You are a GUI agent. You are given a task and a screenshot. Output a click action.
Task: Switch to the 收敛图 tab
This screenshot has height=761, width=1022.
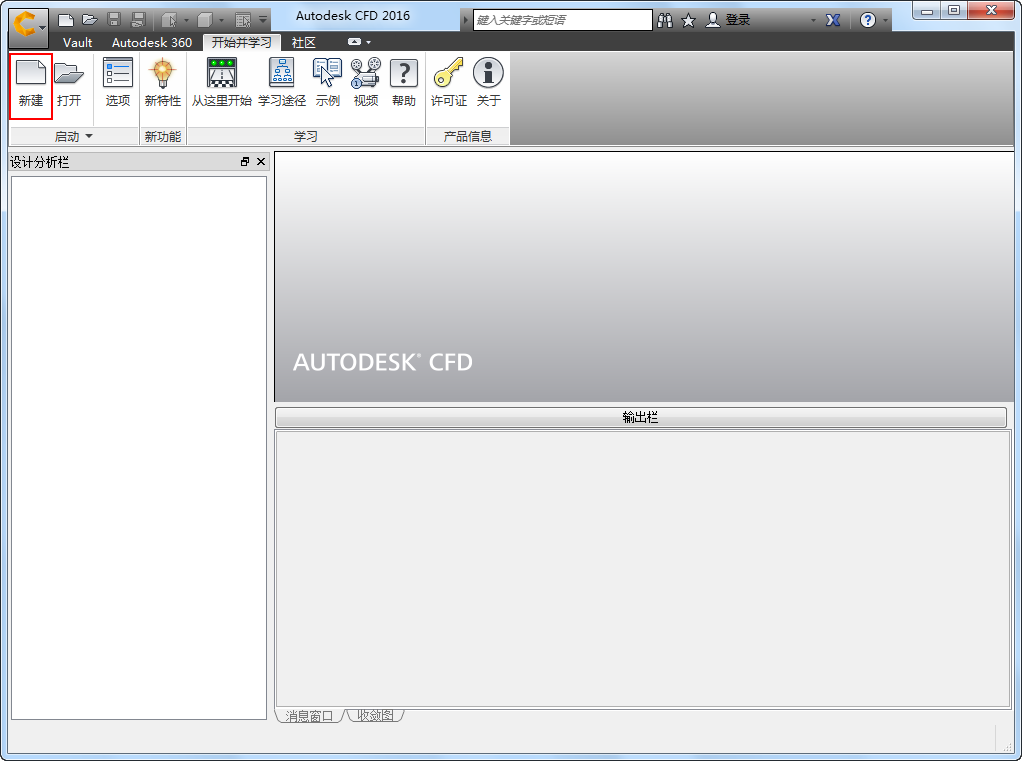pos(375,715)
